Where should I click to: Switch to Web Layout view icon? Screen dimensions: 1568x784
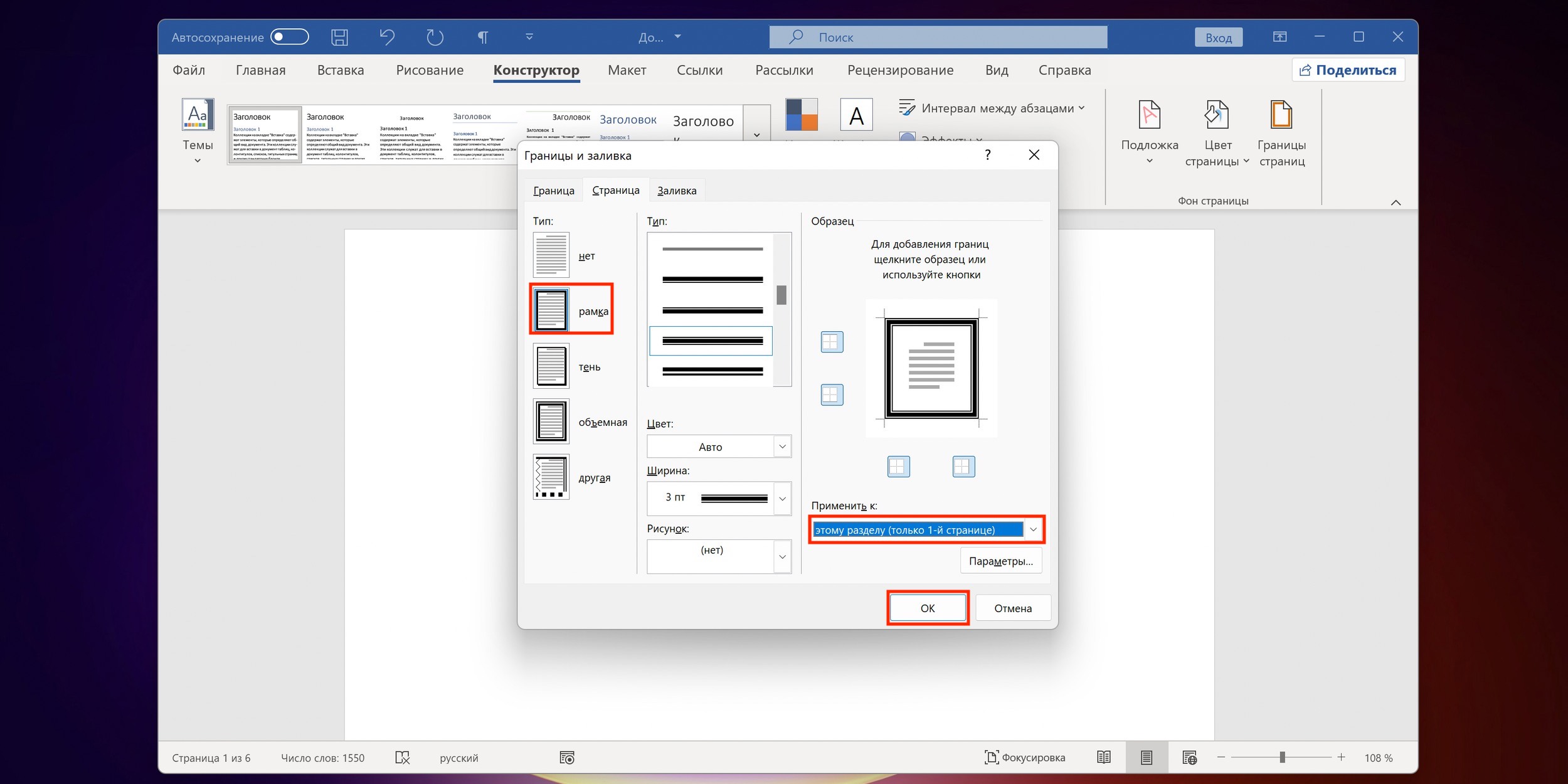[x=1189, y=758]
